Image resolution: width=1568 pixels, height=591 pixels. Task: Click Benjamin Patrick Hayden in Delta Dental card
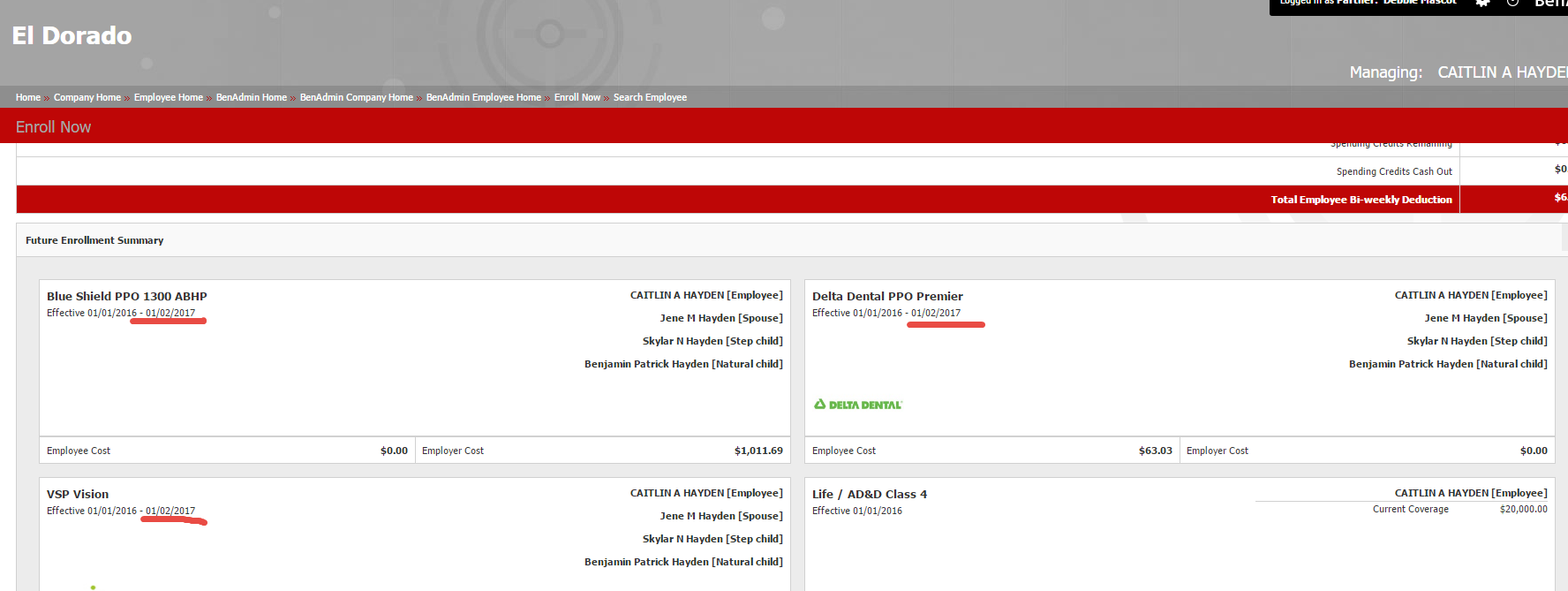click(1448, 364)
